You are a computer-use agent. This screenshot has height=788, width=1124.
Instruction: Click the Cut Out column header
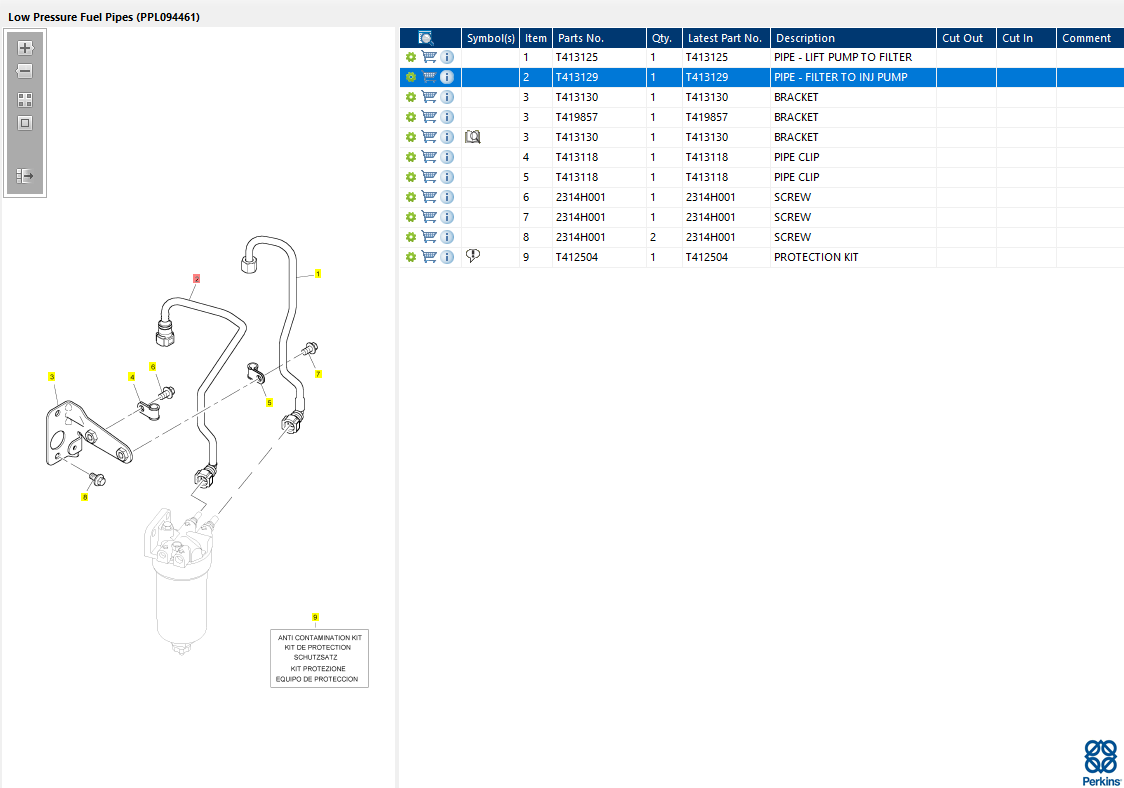[966, 38]
